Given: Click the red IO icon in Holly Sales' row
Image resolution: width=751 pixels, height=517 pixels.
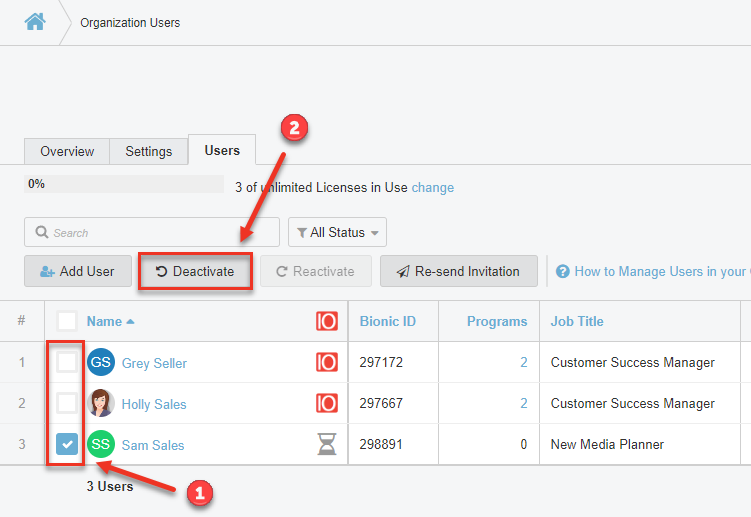Looking at the screenshot, I should (x=327, y=403).
